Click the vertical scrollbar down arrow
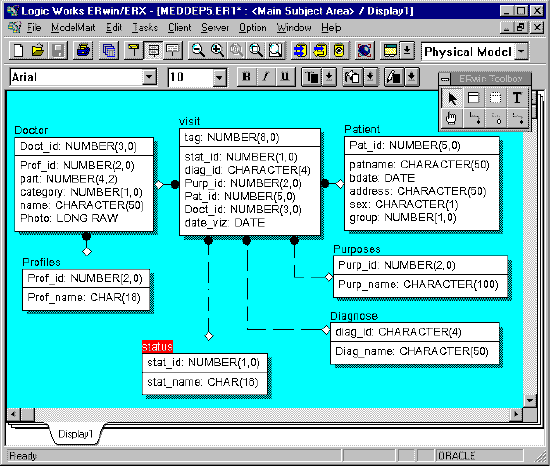The width and height of the screenshot is (550, 467). pyautogui.click(x=530, y=400)
